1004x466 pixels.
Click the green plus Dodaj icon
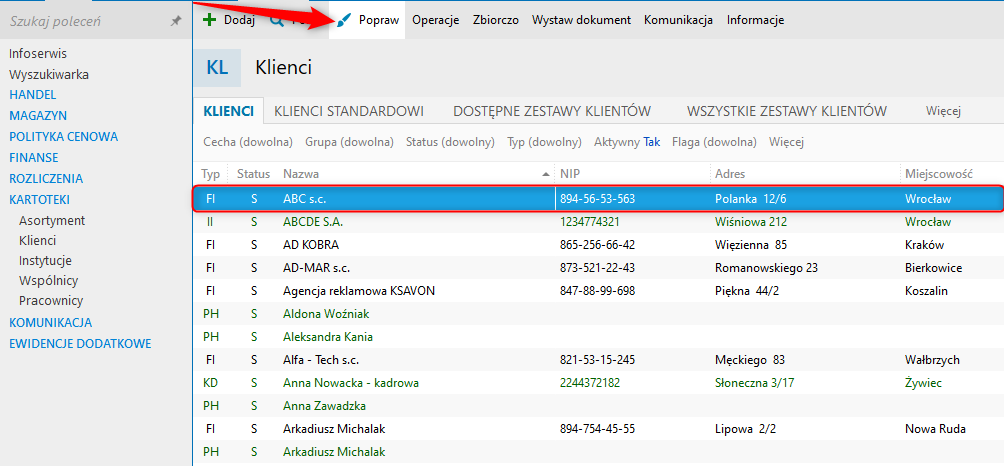tap(209, 20)
